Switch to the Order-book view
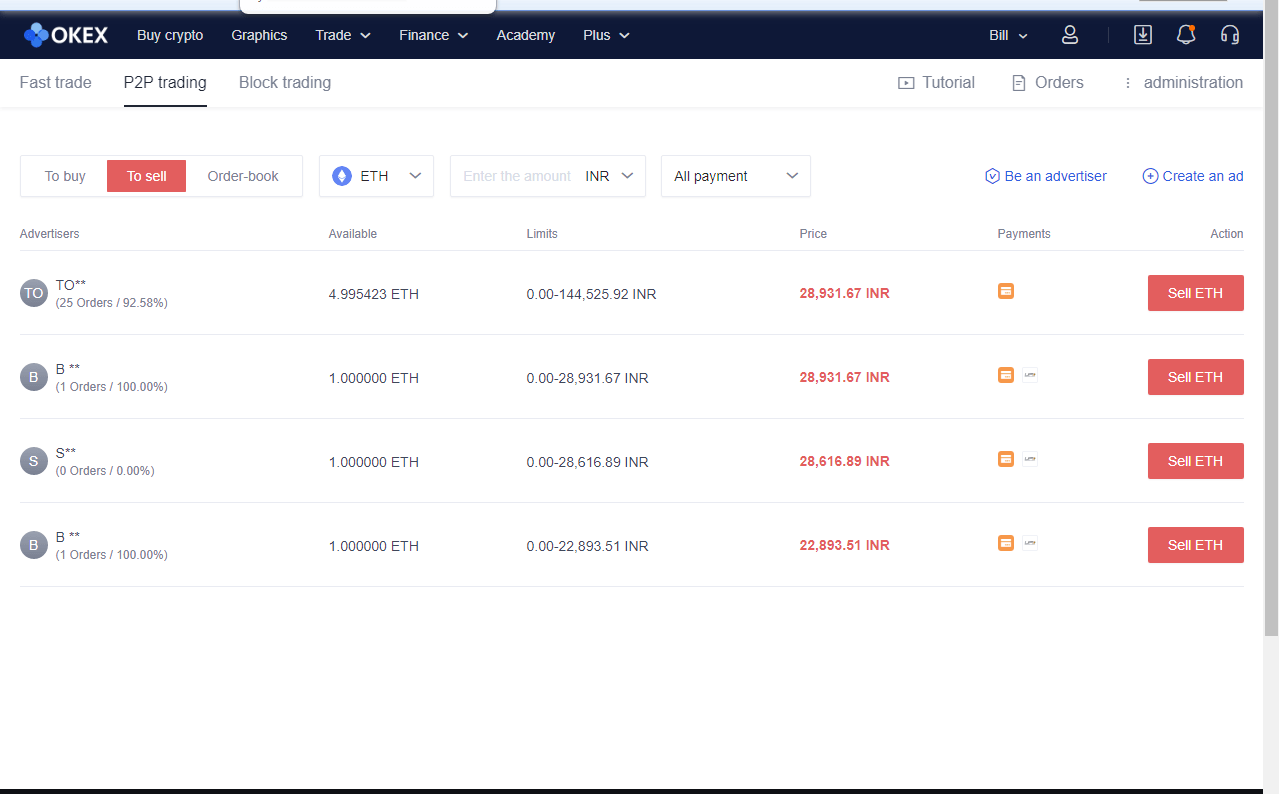This screenshot has width=1279, height=794. click(x=243, y=176)
